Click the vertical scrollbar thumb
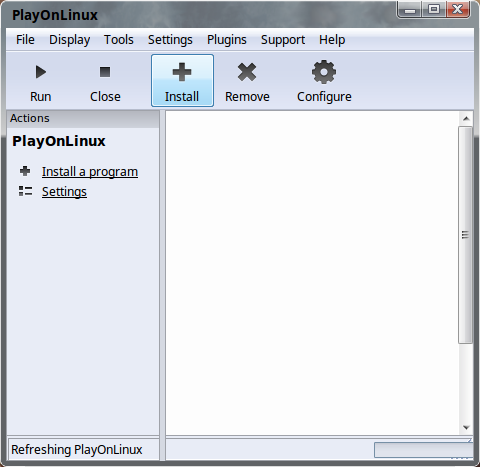Image resolution: width=480 pixels, height=467 pixels. (x=465, y=235)
